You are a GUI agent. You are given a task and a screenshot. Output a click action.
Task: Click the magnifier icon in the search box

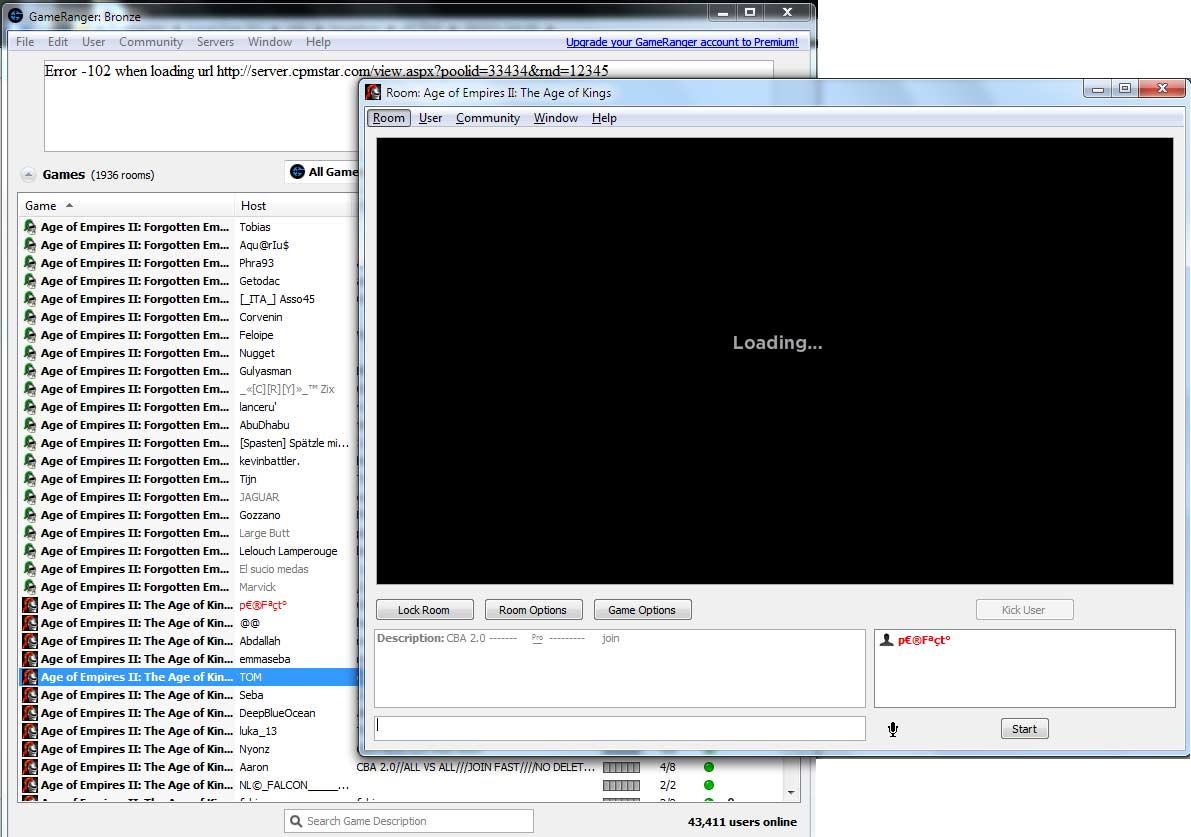pyautogui.click(x=296, y=821)
